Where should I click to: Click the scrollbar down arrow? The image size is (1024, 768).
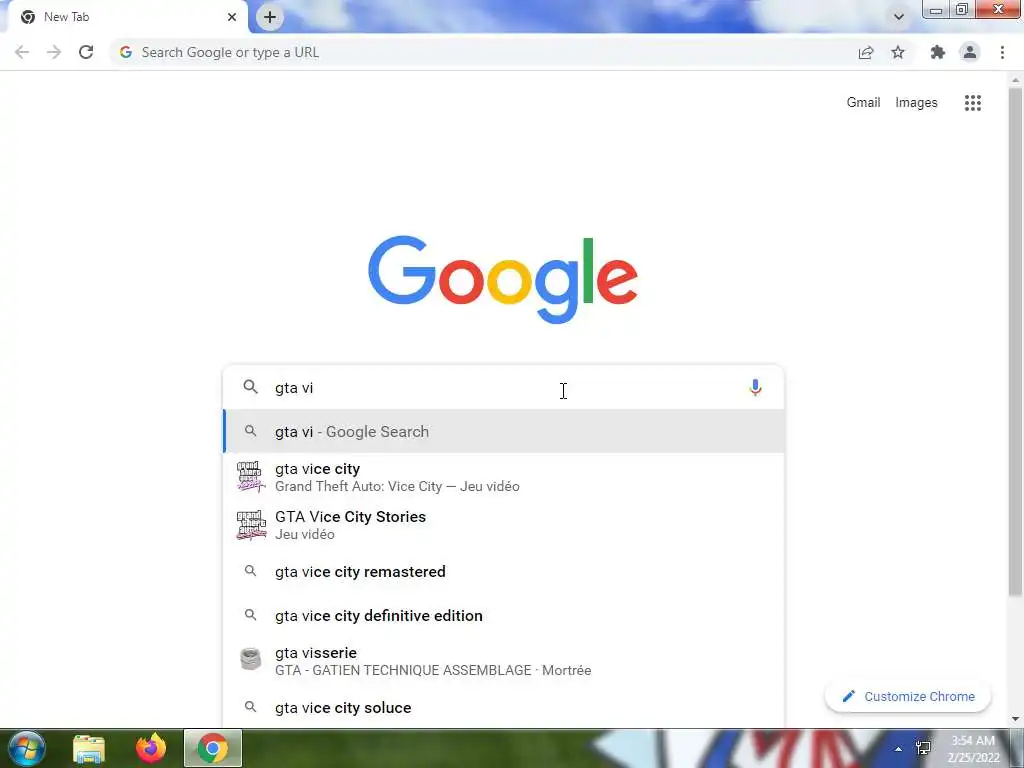(1016, 719)
